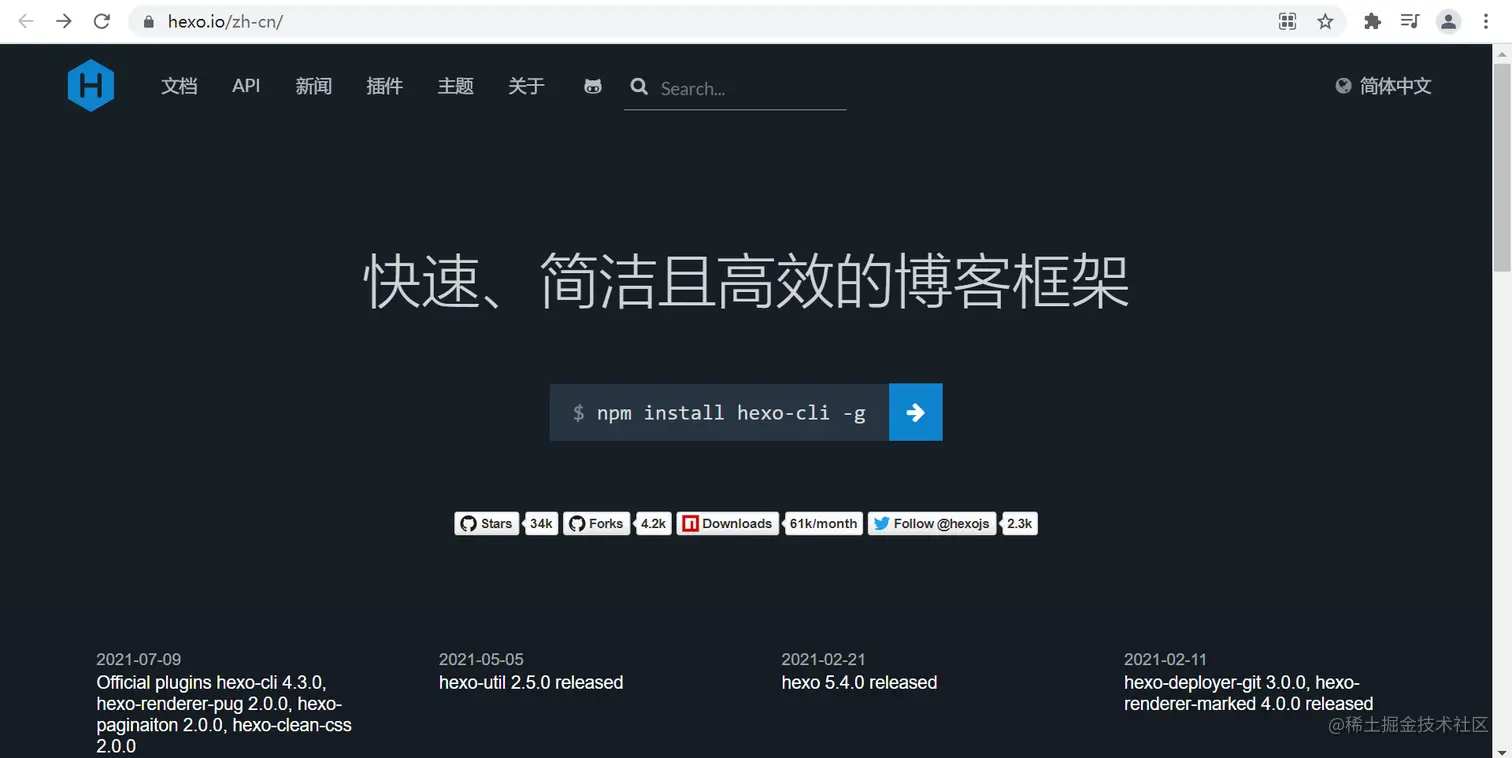
Task: Open the 文档 menu item
Action: [x=179, y=86]
